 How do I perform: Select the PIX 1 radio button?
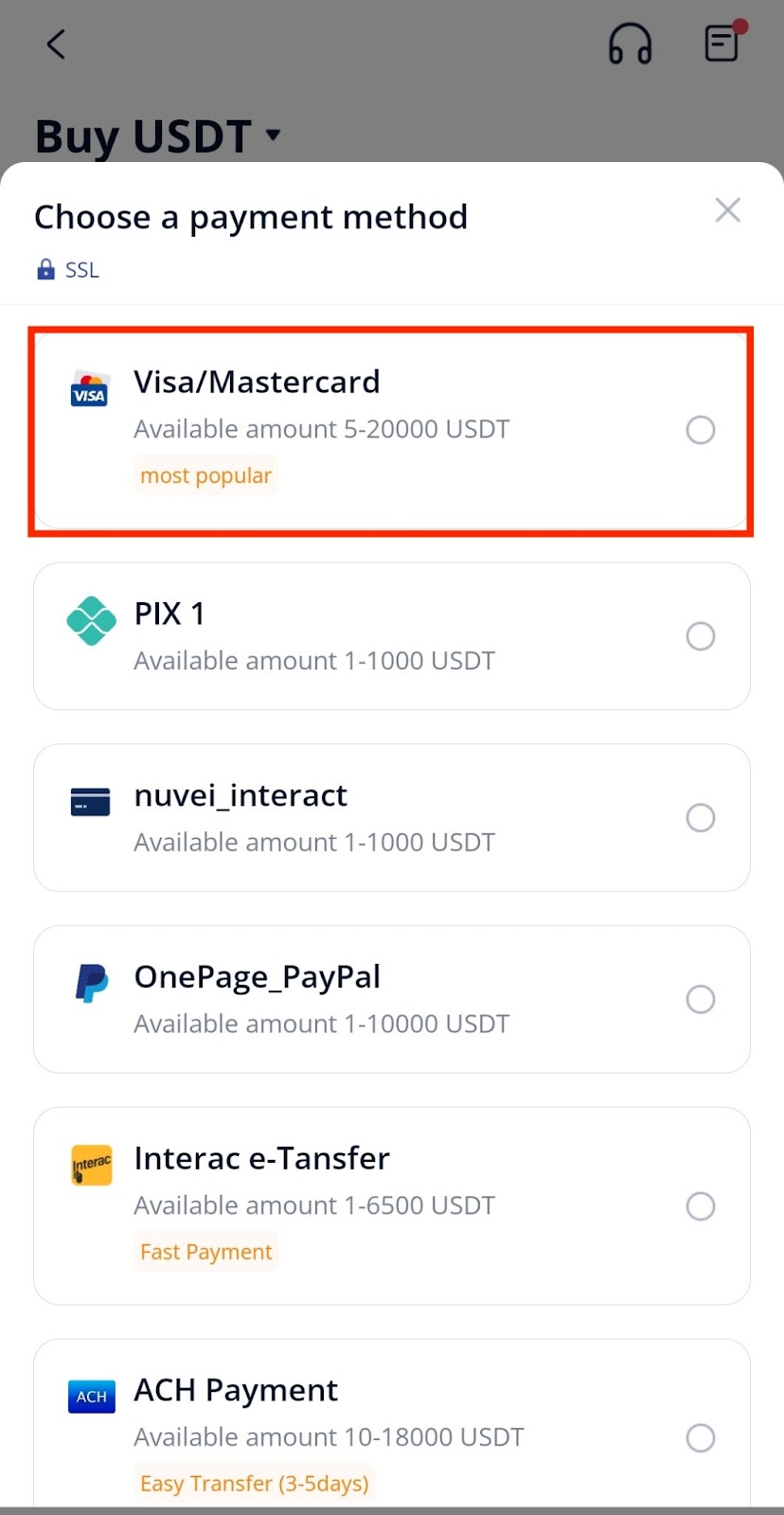click(x=701, y=636)
